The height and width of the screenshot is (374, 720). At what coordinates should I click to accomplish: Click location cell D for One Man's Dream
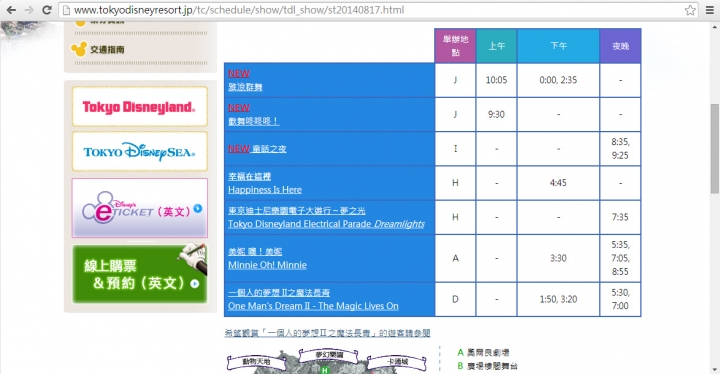pyautogui.click(x=456, y=299)
